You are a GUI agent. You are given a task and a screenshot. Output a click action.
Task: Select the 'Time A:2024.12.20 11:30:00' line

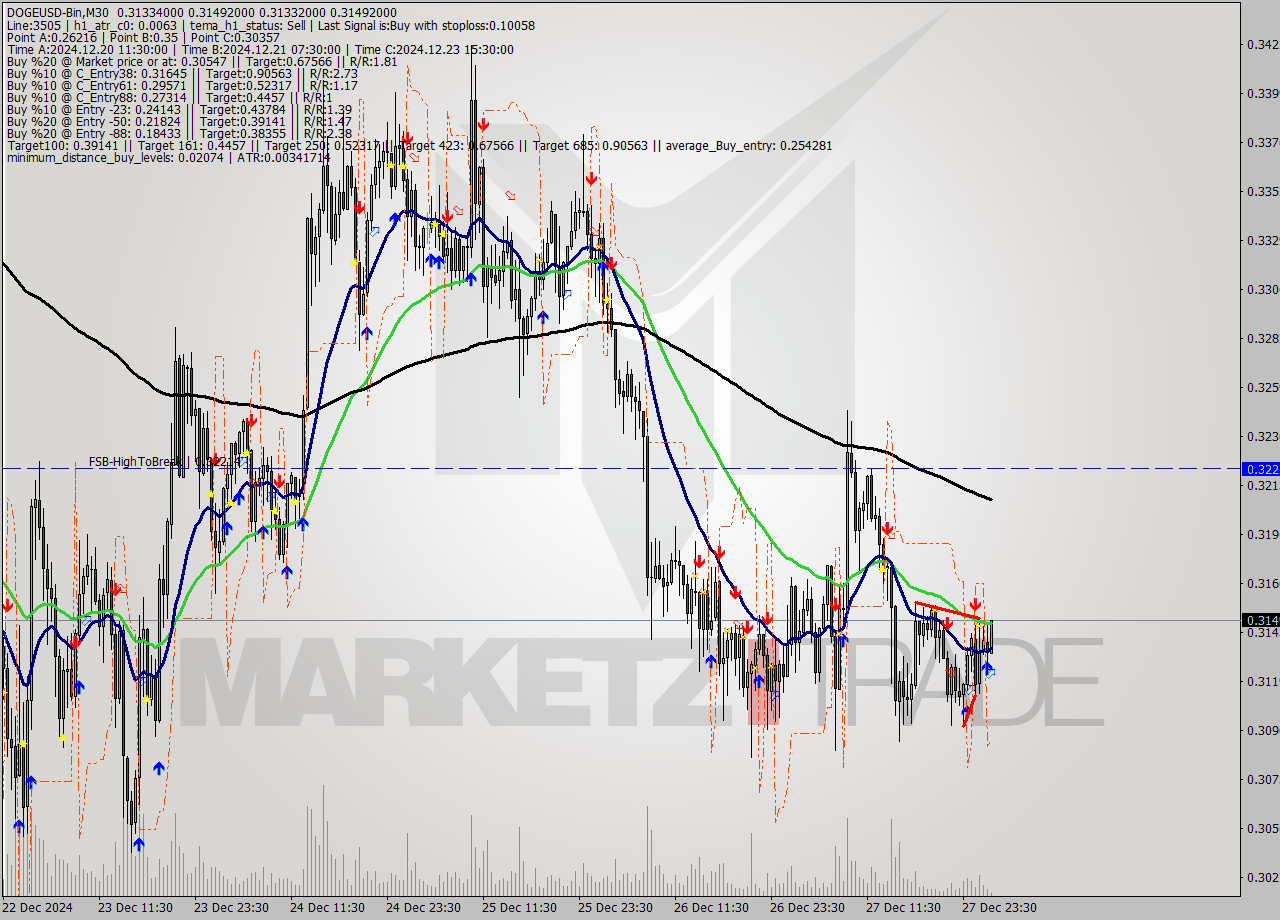pyautogui.click(x=260, y=49)
